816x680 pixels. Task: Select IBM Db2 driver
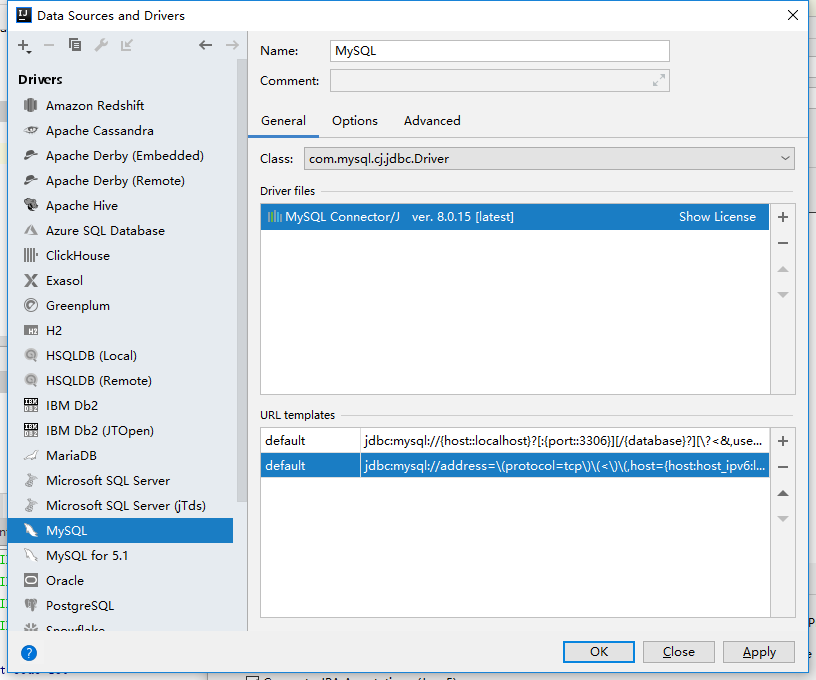(x=121, y=405)
